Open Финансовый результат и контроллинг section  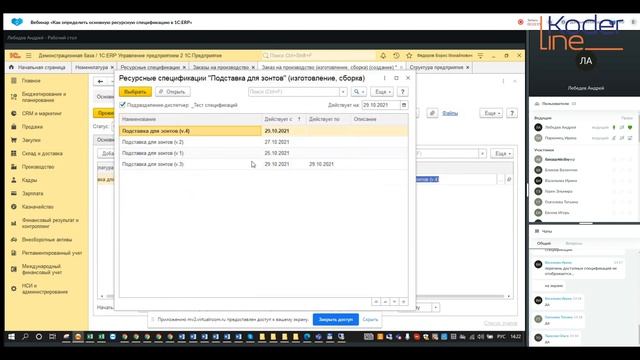(x=50, y=223)
